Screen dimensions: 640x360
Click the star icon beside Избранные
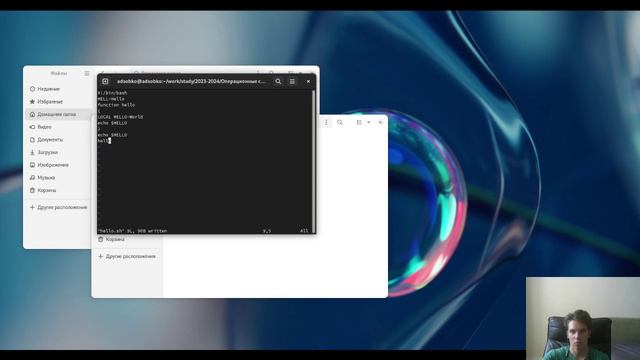click(32, 102)
